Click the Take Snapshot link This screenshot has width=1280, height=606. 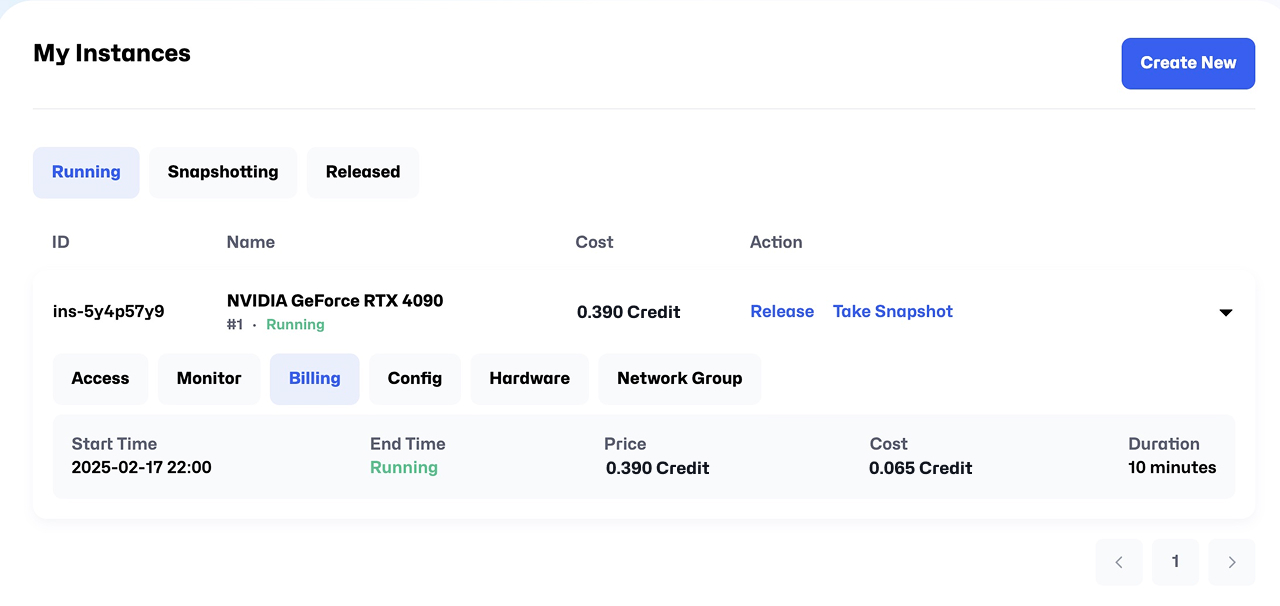click(x=892, y=311)
